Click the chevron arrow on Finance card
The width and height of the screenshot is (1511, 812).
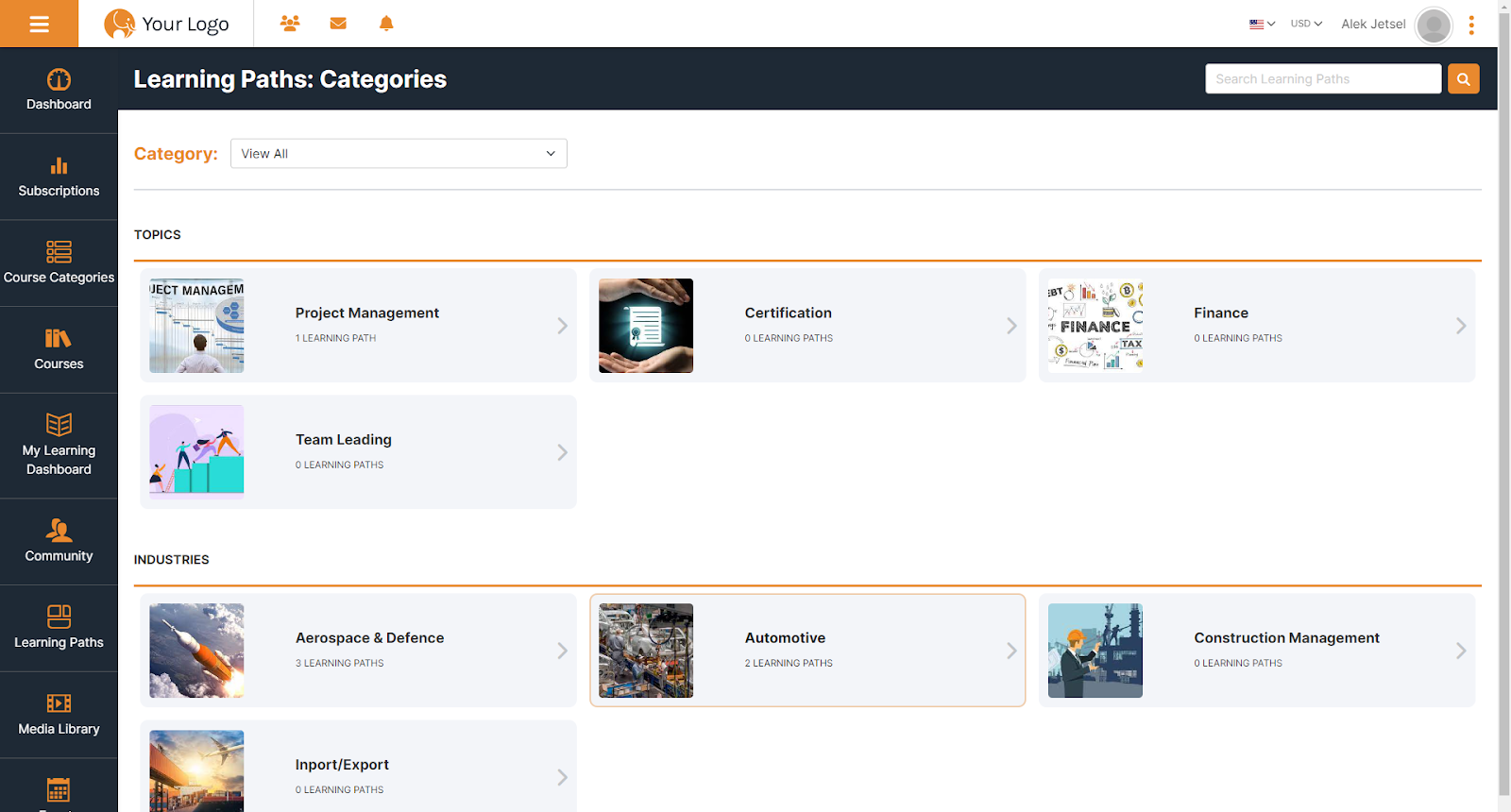(1460, 326)
